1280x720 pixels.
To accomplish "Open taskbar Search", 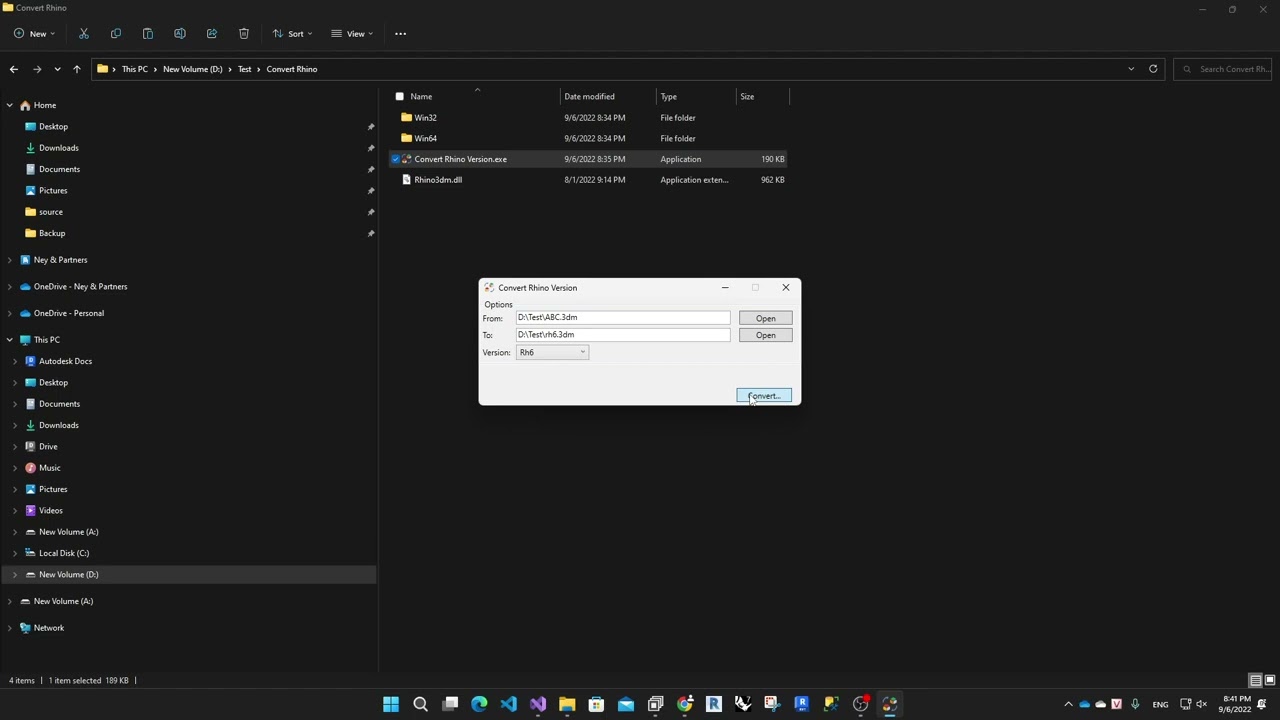I will point(421,704).
